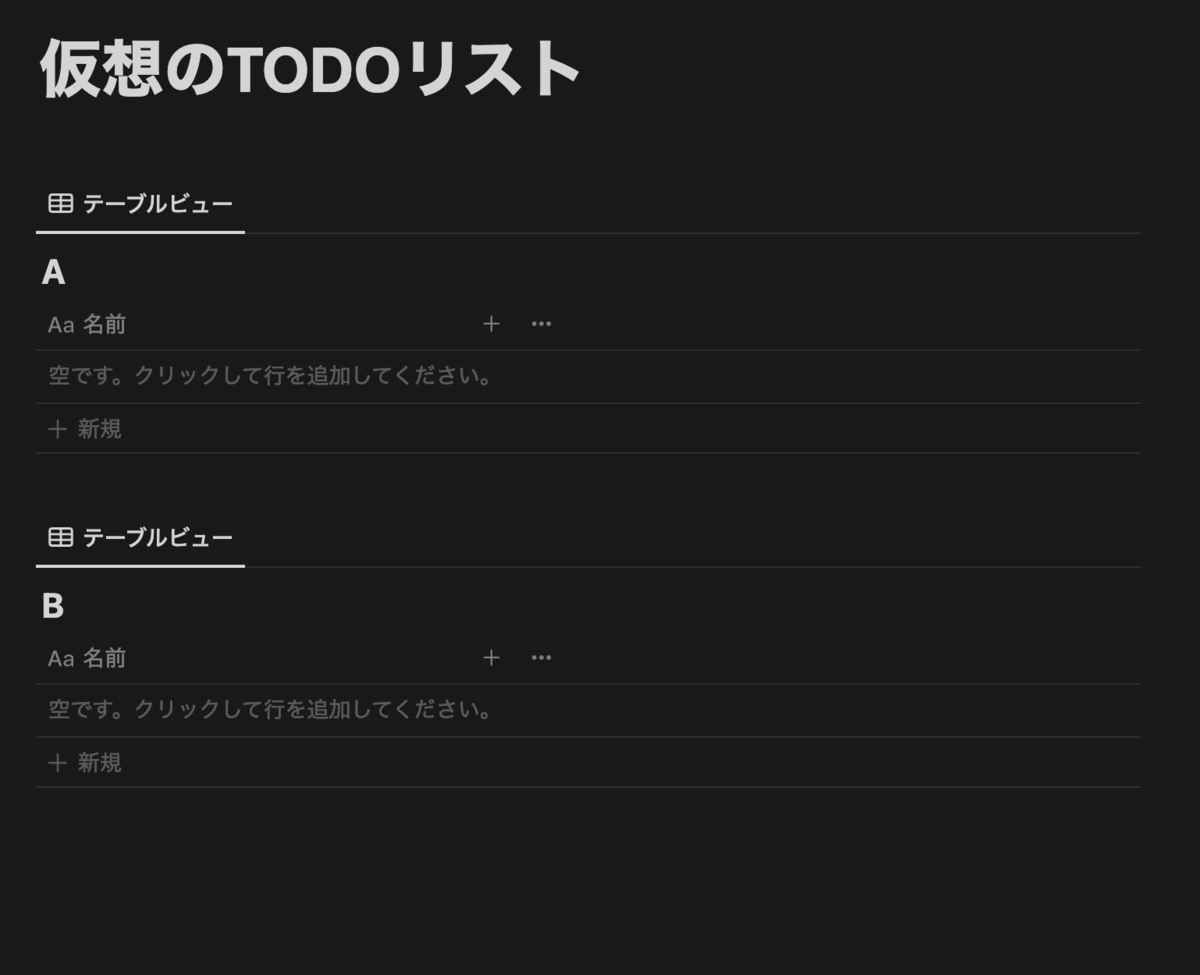Screen dimensions: 1200x975
Task: Click the table view icon above table B
Action: [x=60, y=536]
